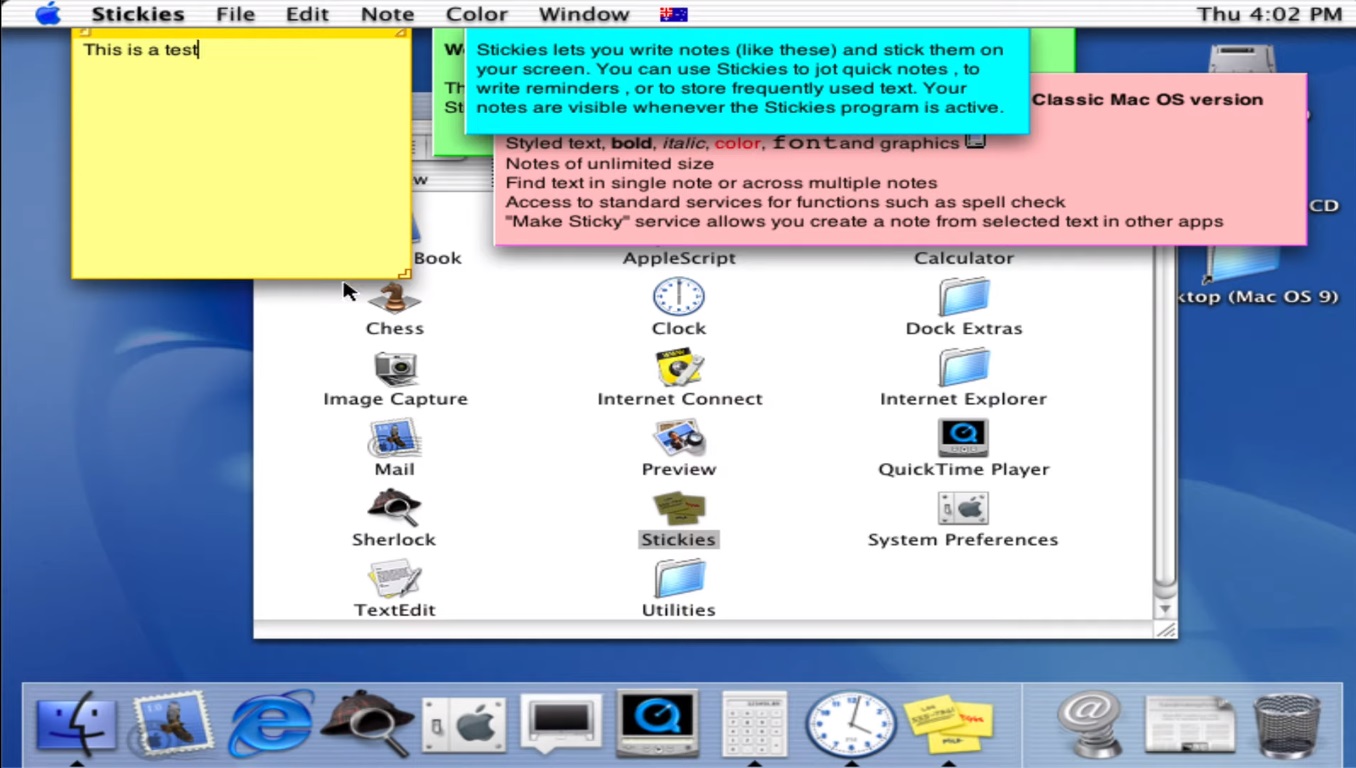Click the "(Mac OS 9)" desktop folder label
Image resolution: width=1356 pixels, height=768 pixels.
point(1258,297)
